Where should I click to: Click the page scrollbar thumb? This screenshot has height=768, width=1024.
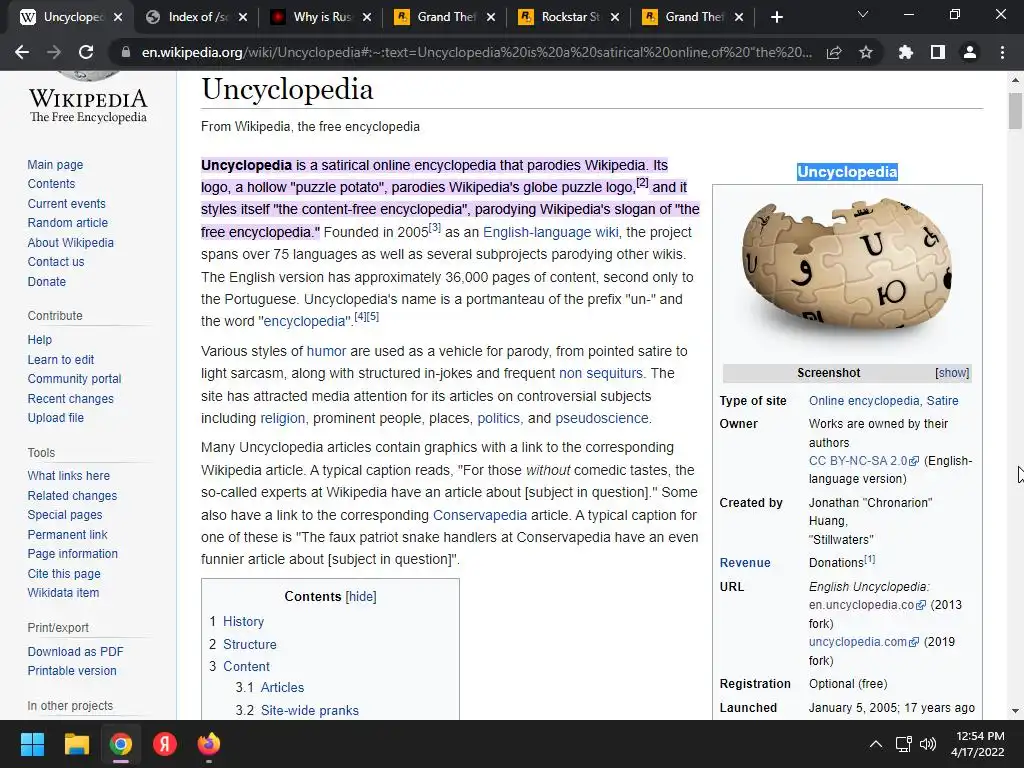coord(1015,111)
